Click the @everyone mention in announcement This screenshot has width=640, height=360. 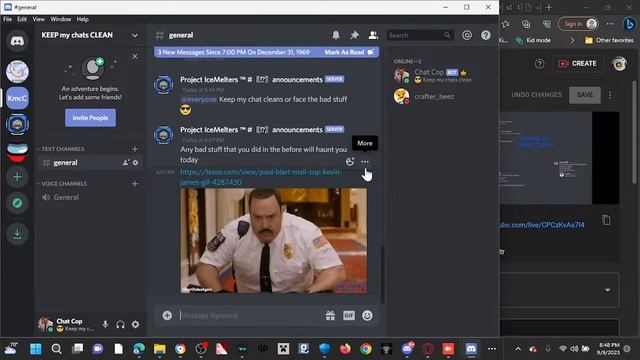tap(199, 99)
